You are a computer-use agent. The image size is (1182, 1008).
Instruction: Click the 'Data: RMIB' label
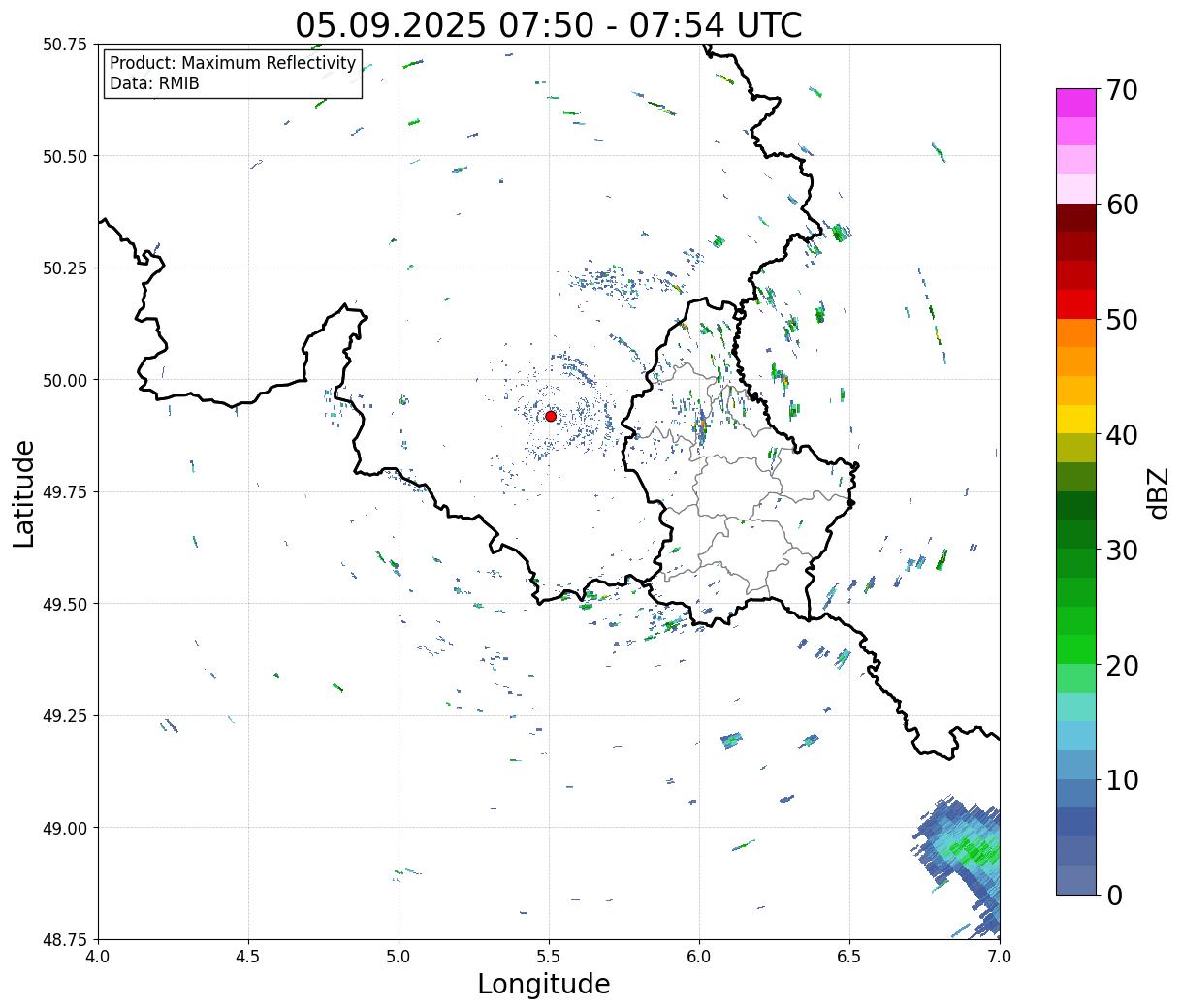pos(154,83)
